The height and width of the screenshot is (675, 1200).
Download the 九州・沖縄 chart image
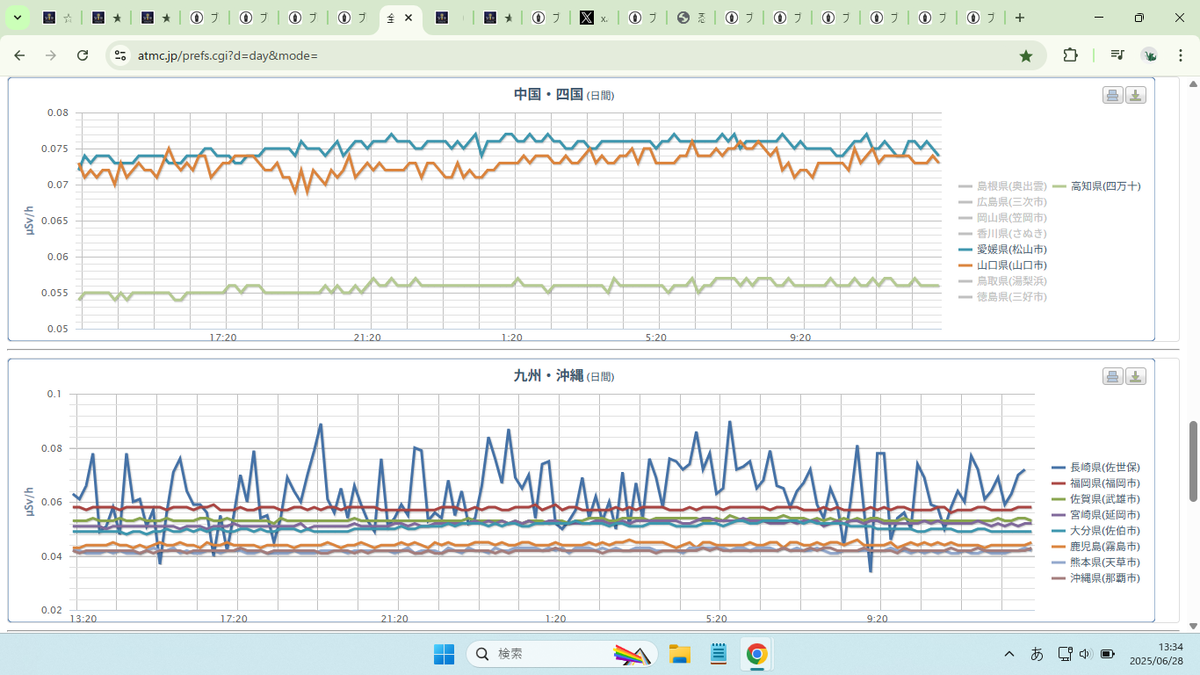[1136, 376]
